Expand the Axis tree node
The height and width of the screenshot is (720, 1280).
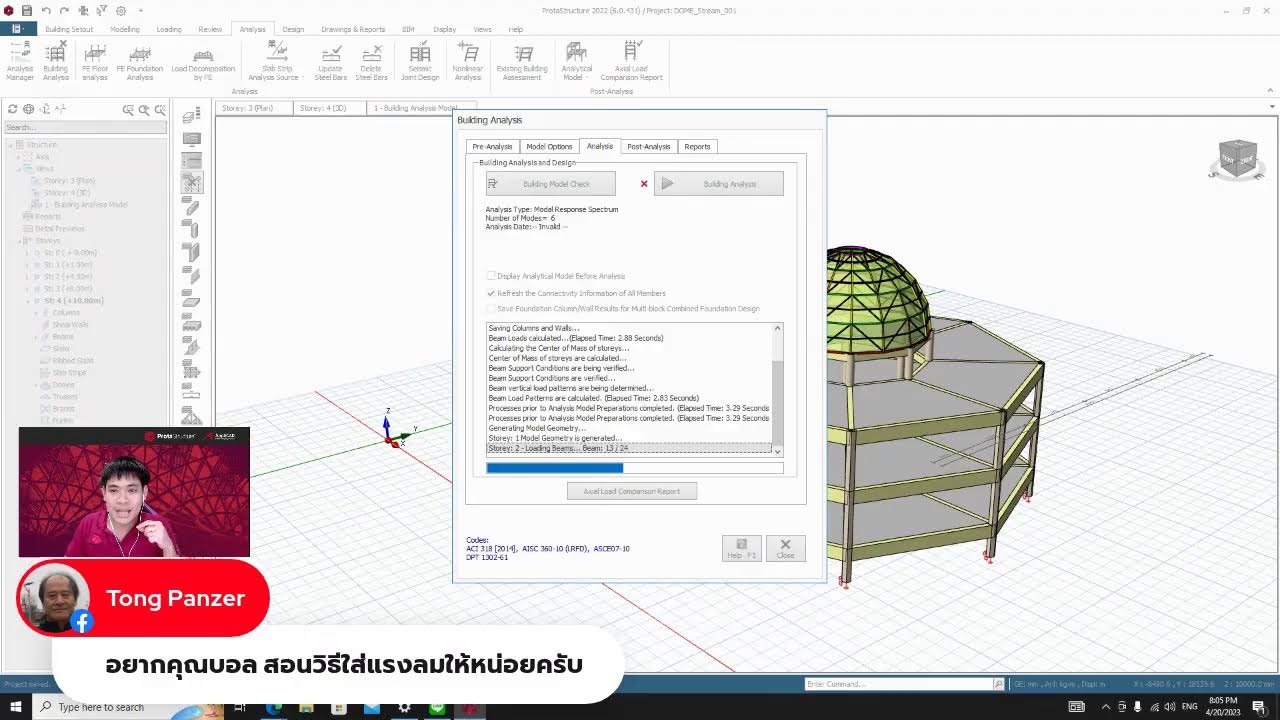pyautogui.click(x=18, y=157)
